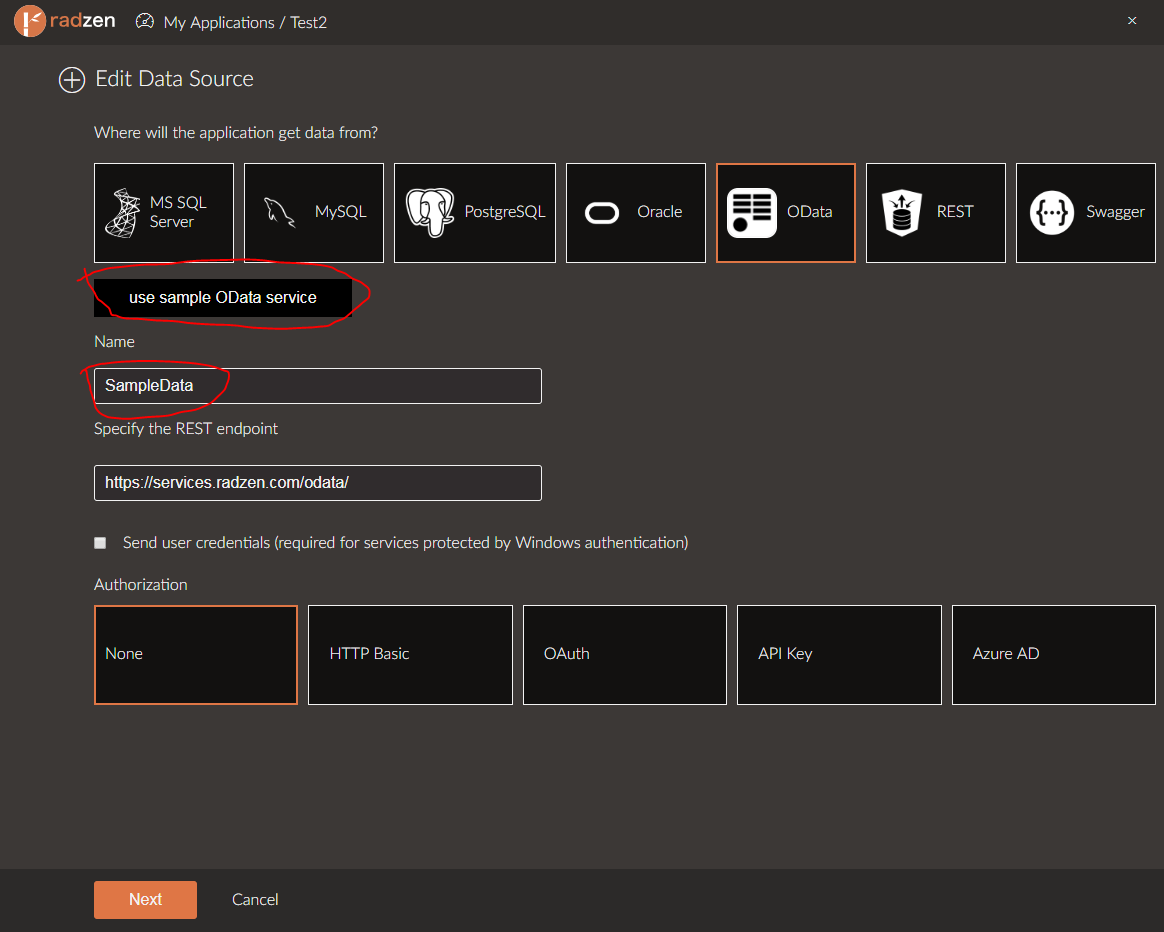Click the PostgreSQL label text
Image resolution: width=1164 pixels, height=932 pixels.
coord(505,212)
